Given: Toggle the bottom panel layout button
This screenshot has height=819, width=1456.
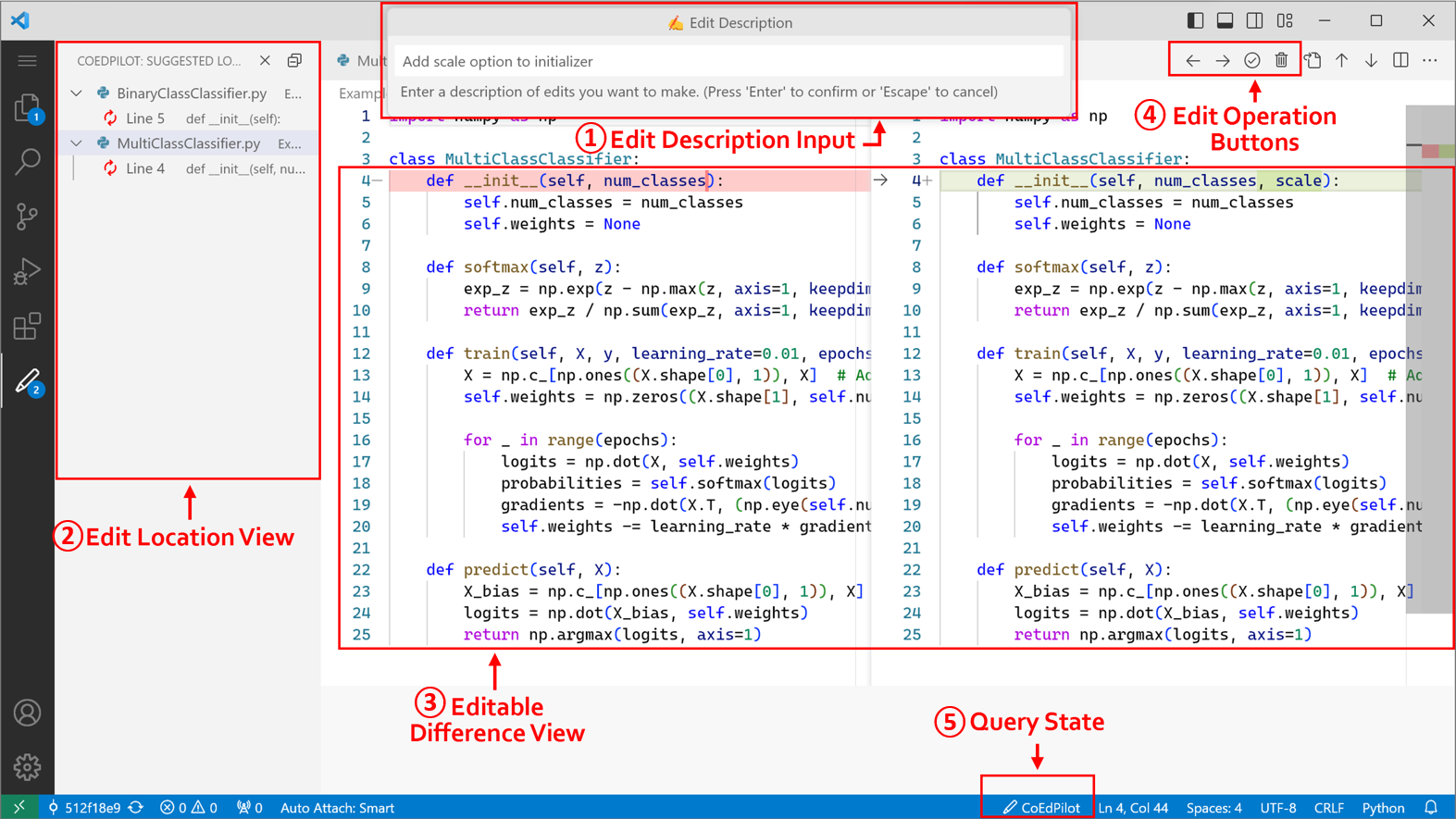Looking at the screenshot, I should [1226, 20].
